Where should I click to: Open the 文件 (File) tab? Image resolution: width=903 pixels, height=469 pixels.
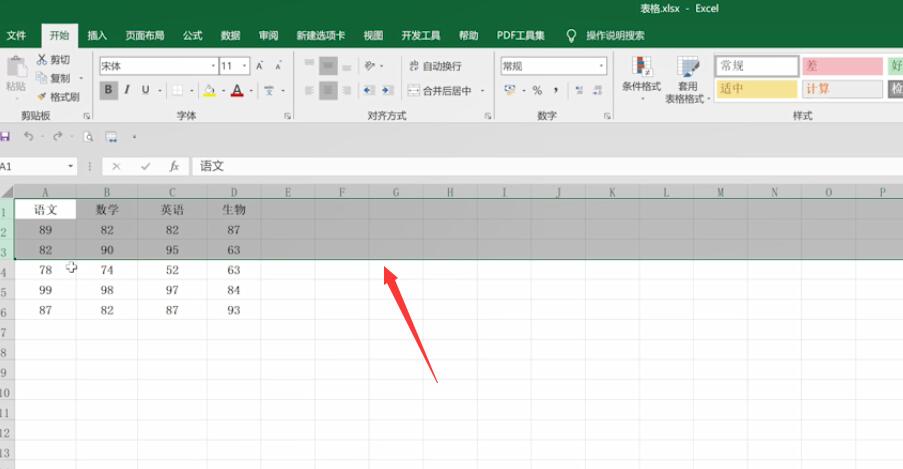pos(16,36)
